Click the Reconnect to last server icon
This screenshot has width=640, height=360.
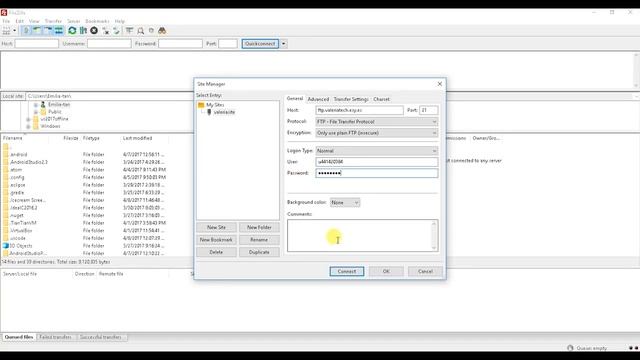[x=116, y=31]
